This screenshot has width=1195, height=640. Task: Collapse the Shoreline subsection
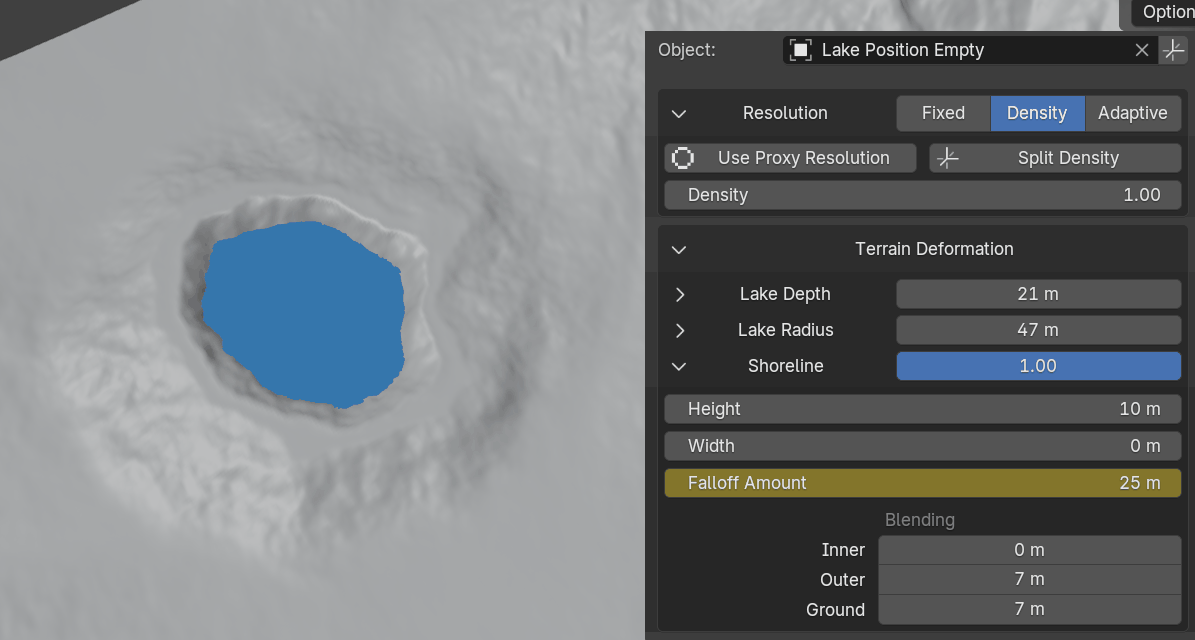[x=679, y=366]
